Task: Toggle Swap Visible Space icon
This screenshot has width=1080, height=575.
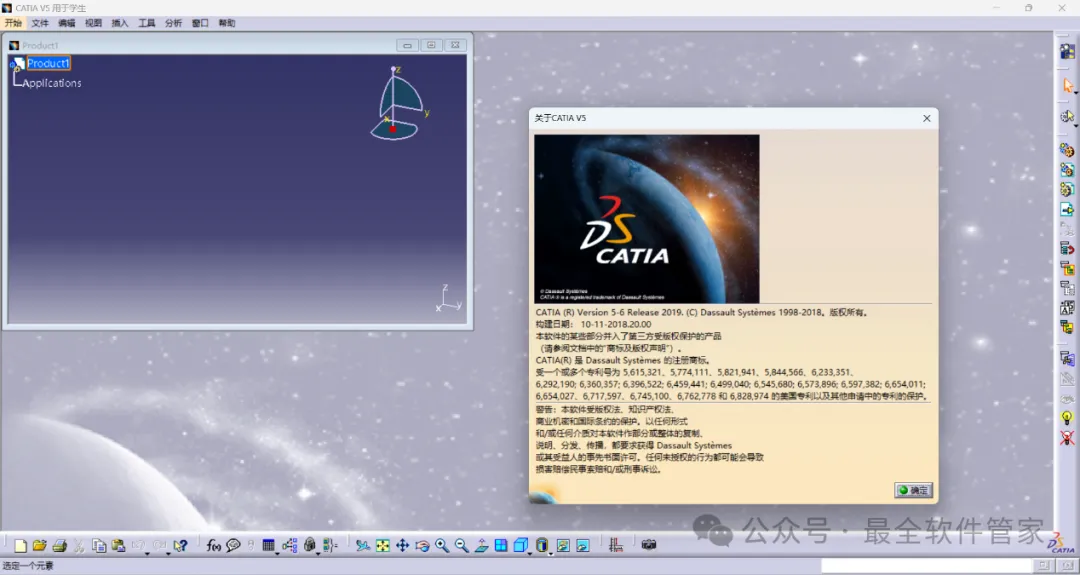Action: (x=583, y=545)
